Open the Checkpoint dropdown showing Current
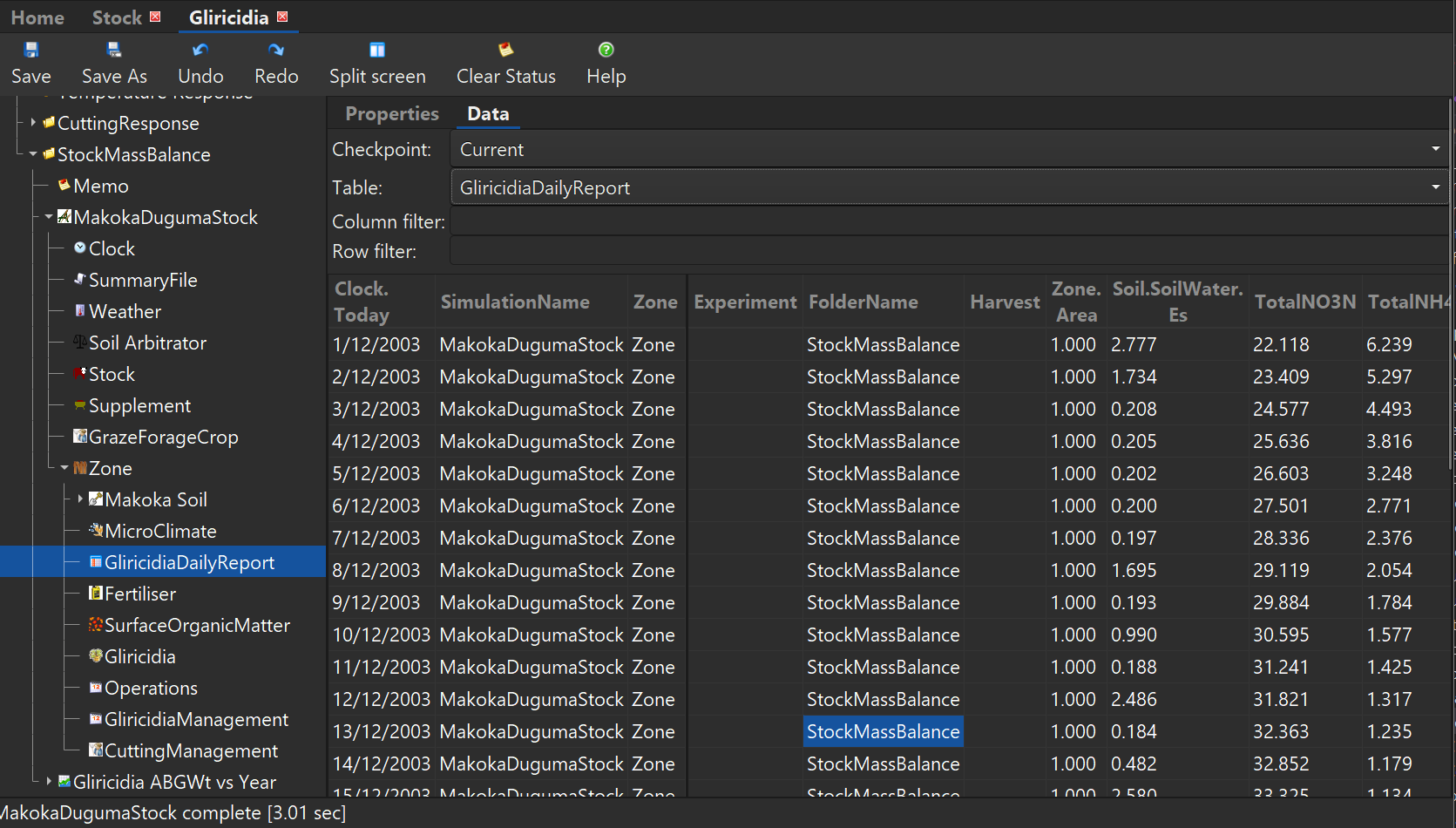Screen dimensions: 1456x828 point(1434,148)
